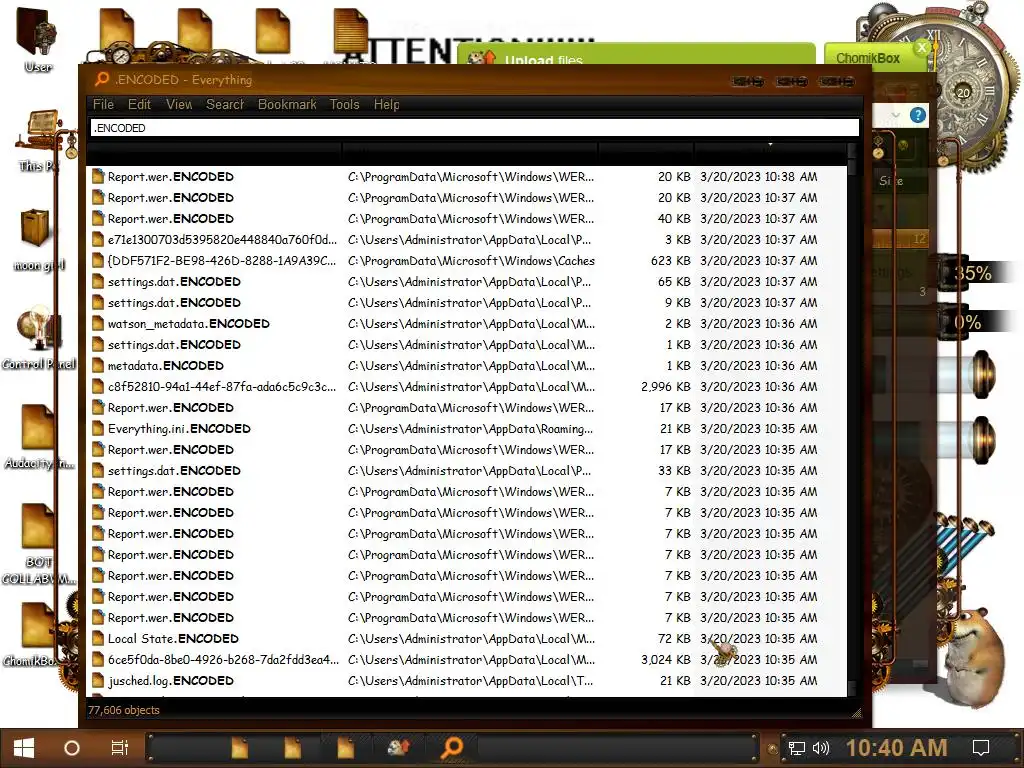Screen dimensions: 1024x768
Task: Click the 3/20/2023 10:38 AM date cell
Action: (x=758, y=177)
